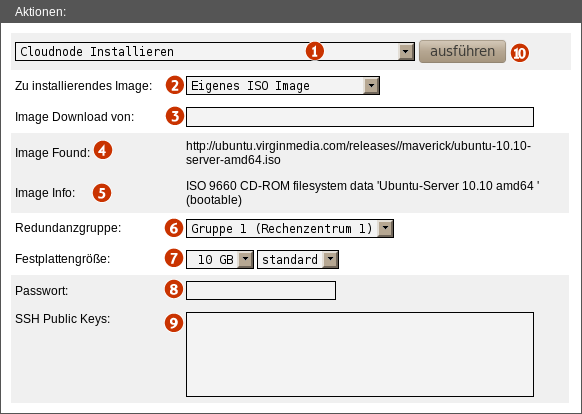Open the Cloudnode Installieren action dropdown
Image resolution: width=582 pixels, height=414 pixels.
[x=215, y=52]
